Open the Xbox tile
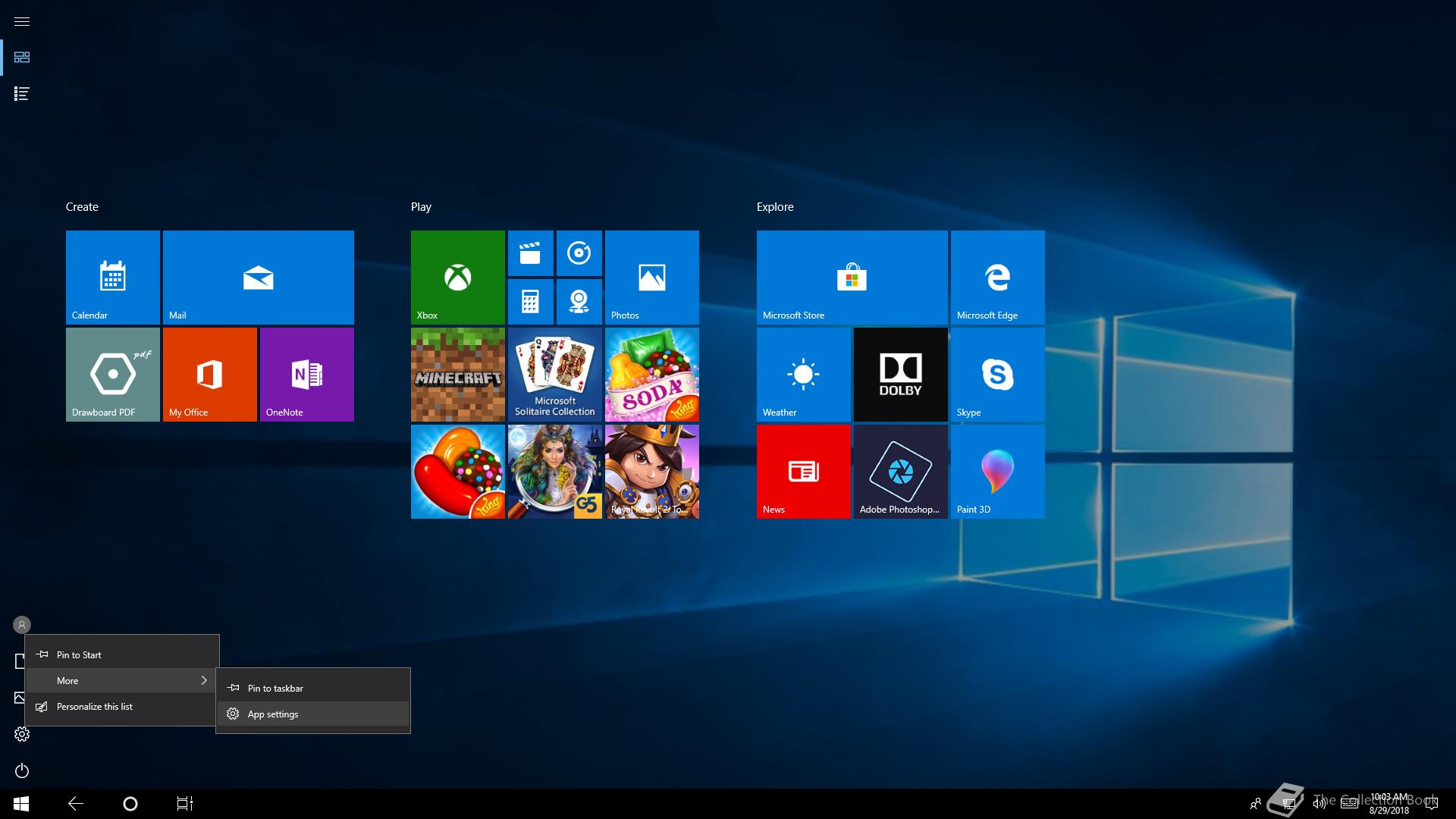The image size is (1456, 819). point(458,278)
